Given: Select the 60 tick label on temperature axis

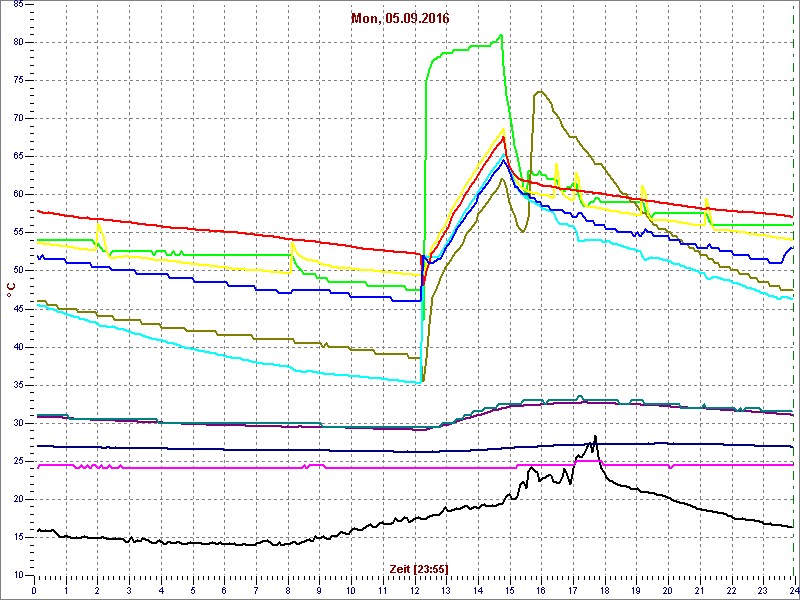Looking at the screenshot, I should [17, 194].
